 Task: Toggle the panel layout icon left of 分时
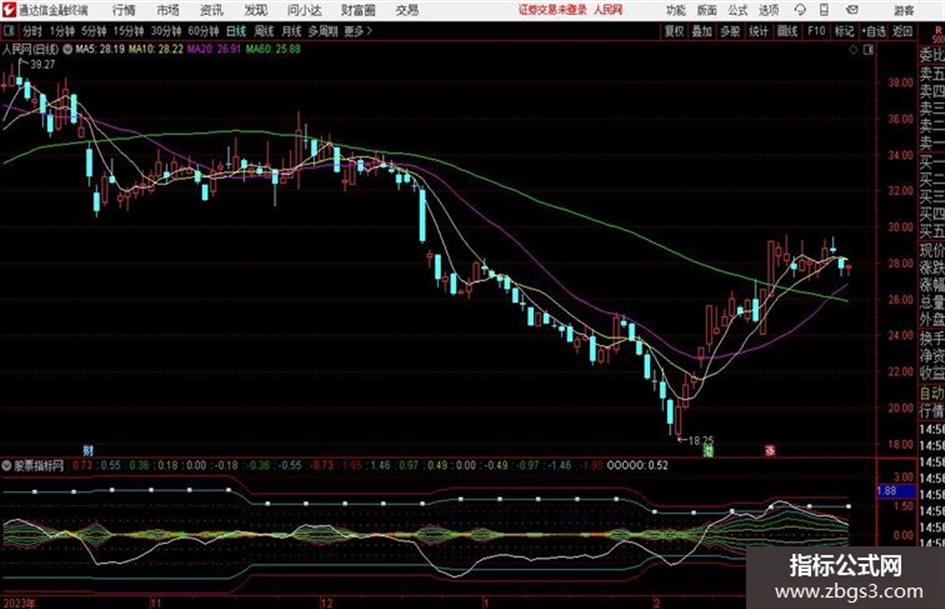pyautogui.click(x=8, y=31)
